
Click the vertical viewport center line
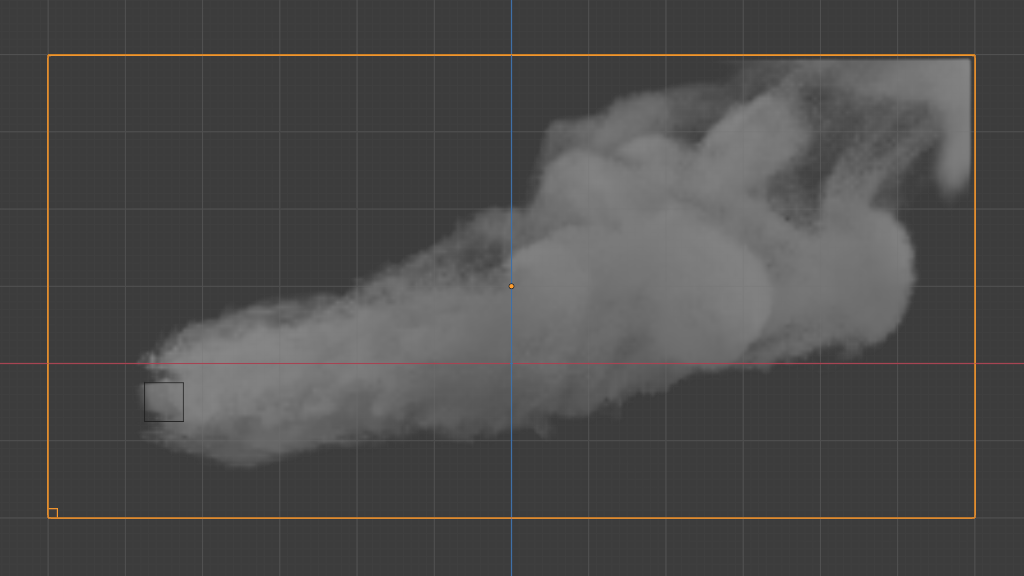click(511, 450)
